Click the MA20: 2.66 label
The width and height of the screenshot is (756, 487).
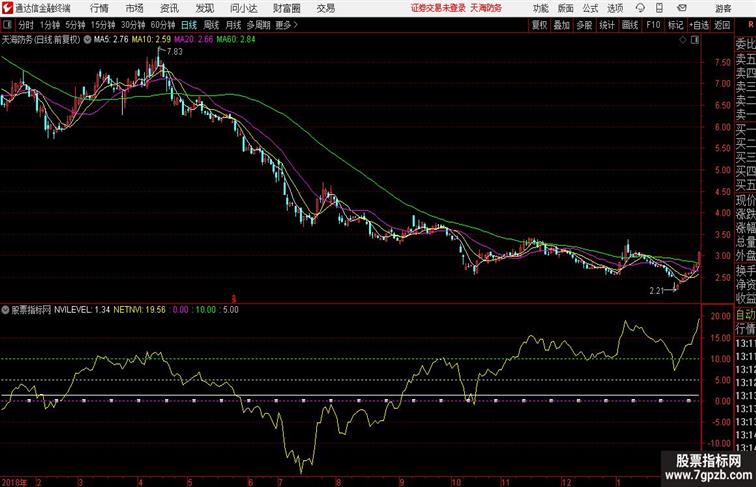pyautogui.click(x=193, y=40)
